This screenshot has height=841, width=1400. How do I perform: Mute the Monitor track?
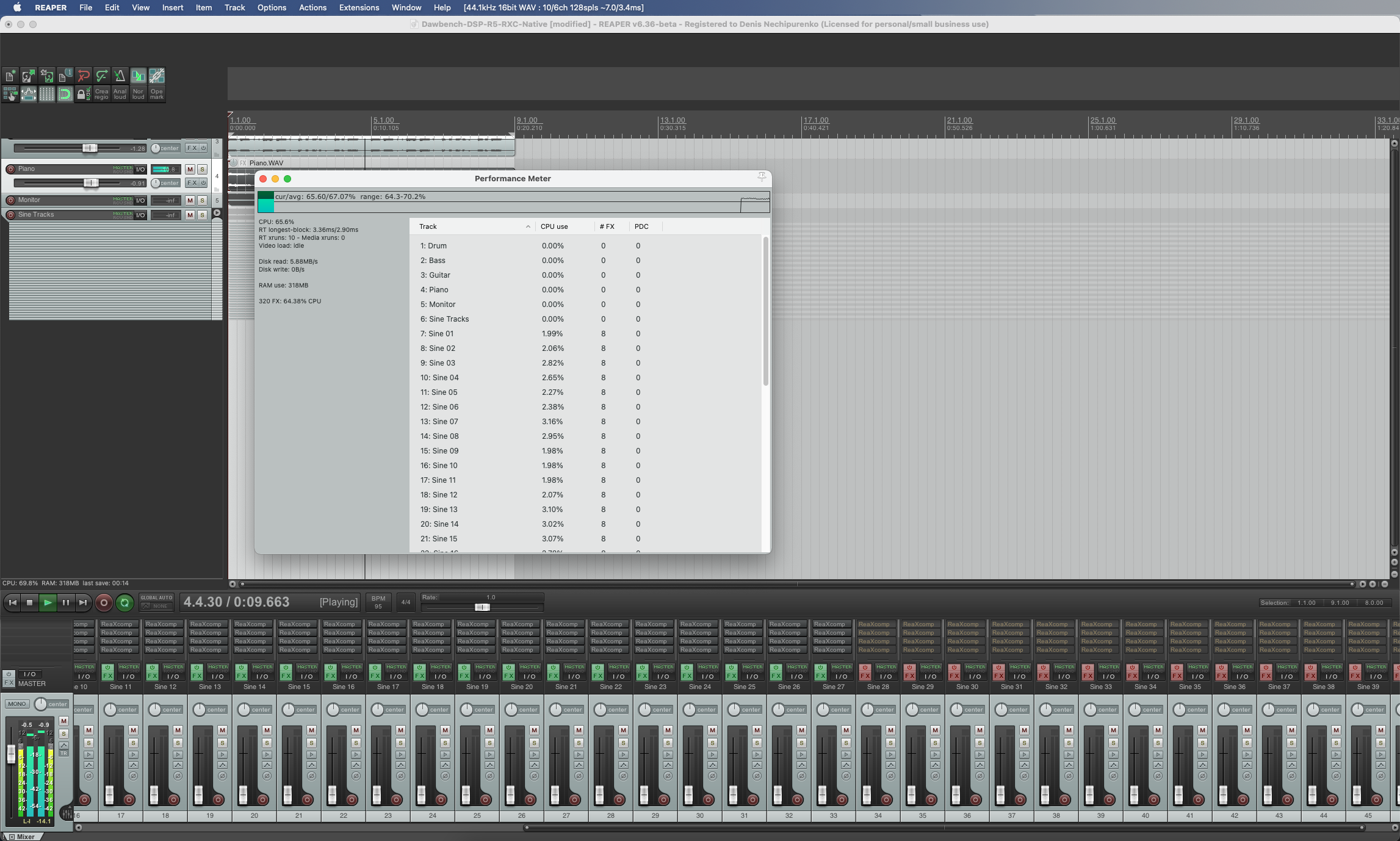pos(190,200)
